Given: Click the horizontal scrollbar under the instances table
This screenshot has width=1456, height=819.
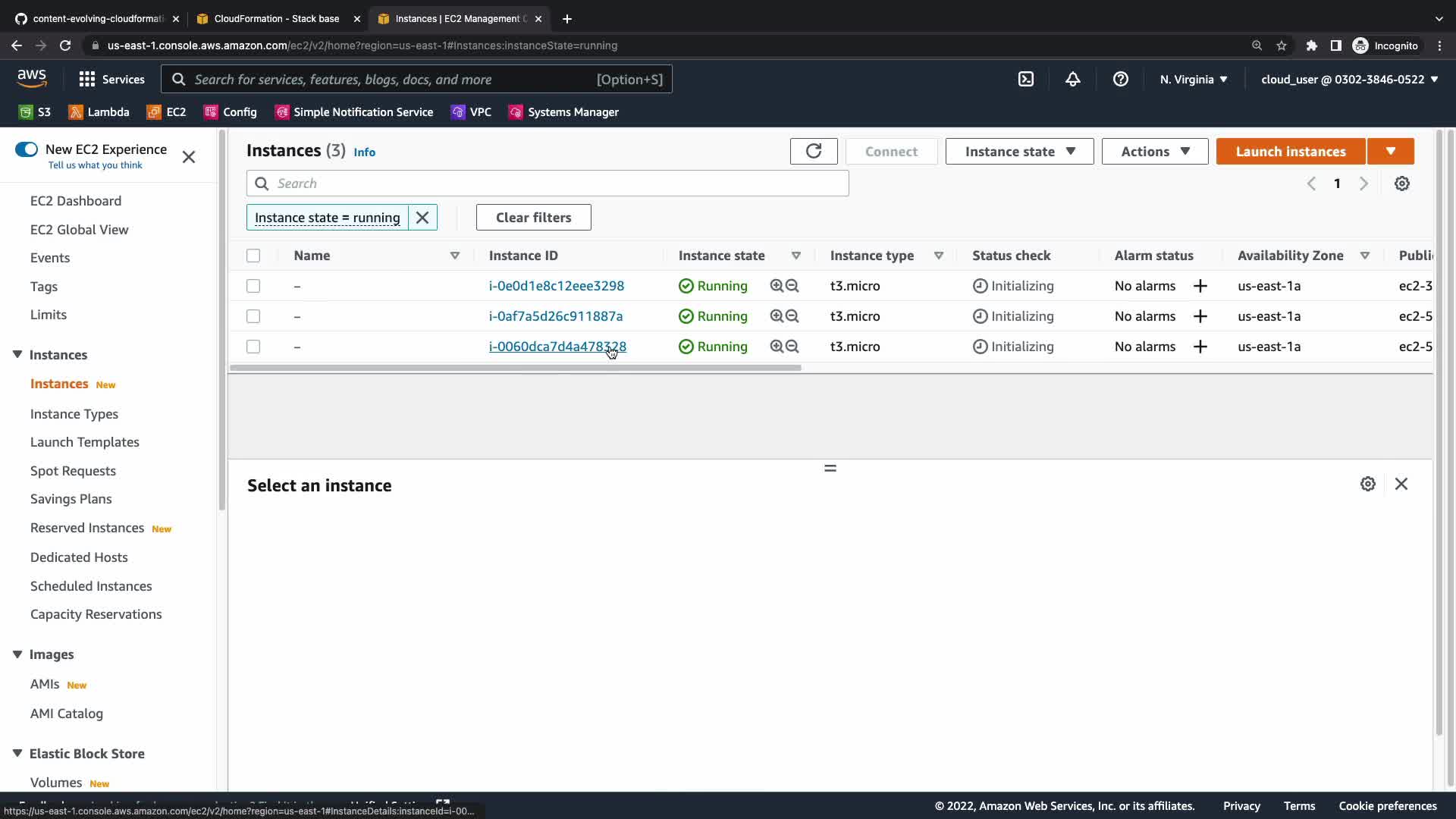Looking at the screenshot, I should (516, 368).
